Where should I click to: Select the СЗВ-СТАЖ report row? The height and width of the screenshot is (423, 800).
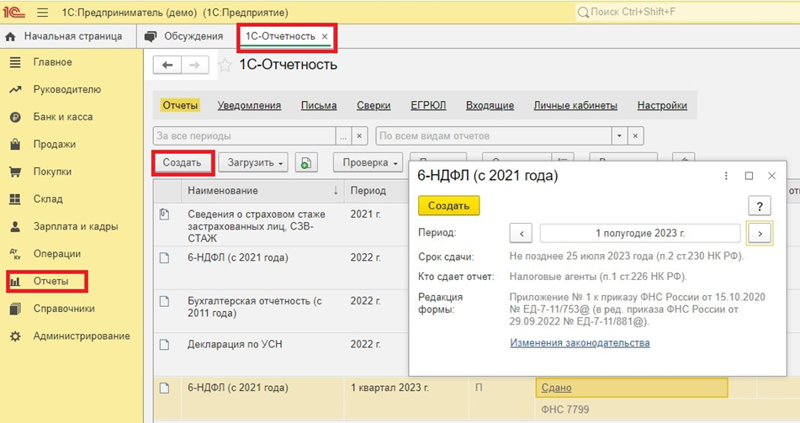point(281,226)
